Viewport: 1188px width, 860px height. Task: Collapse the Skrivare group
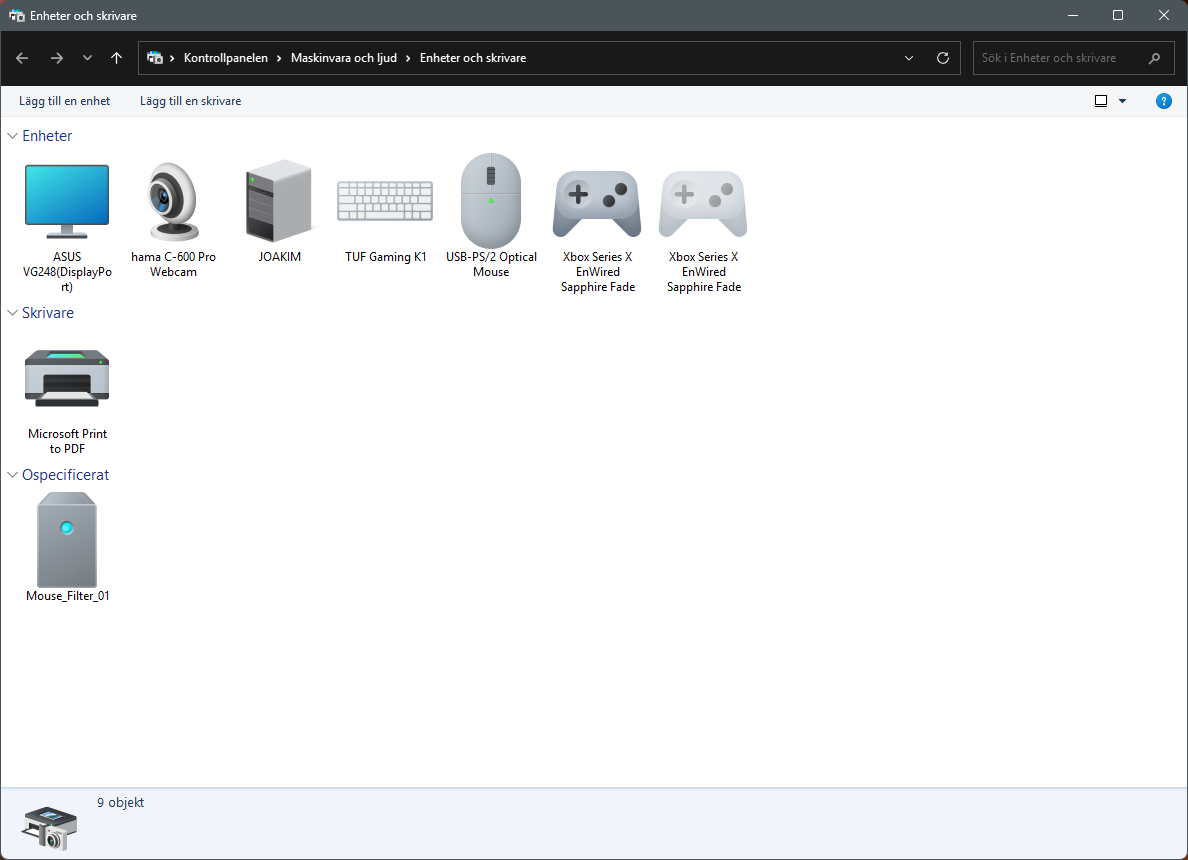tap(12, 313)
